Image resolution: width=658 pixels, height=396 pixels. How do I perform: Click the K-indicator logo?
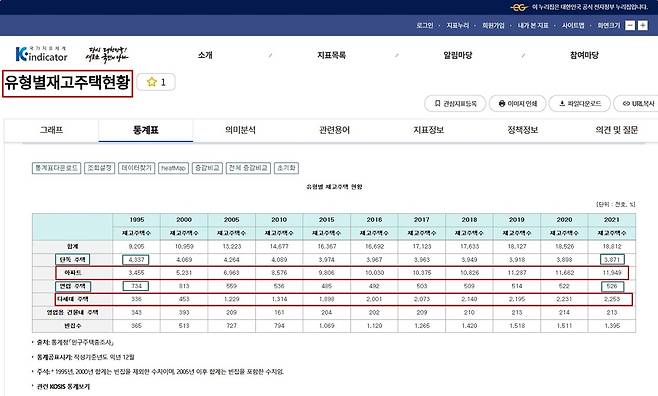tap(41, 54)
